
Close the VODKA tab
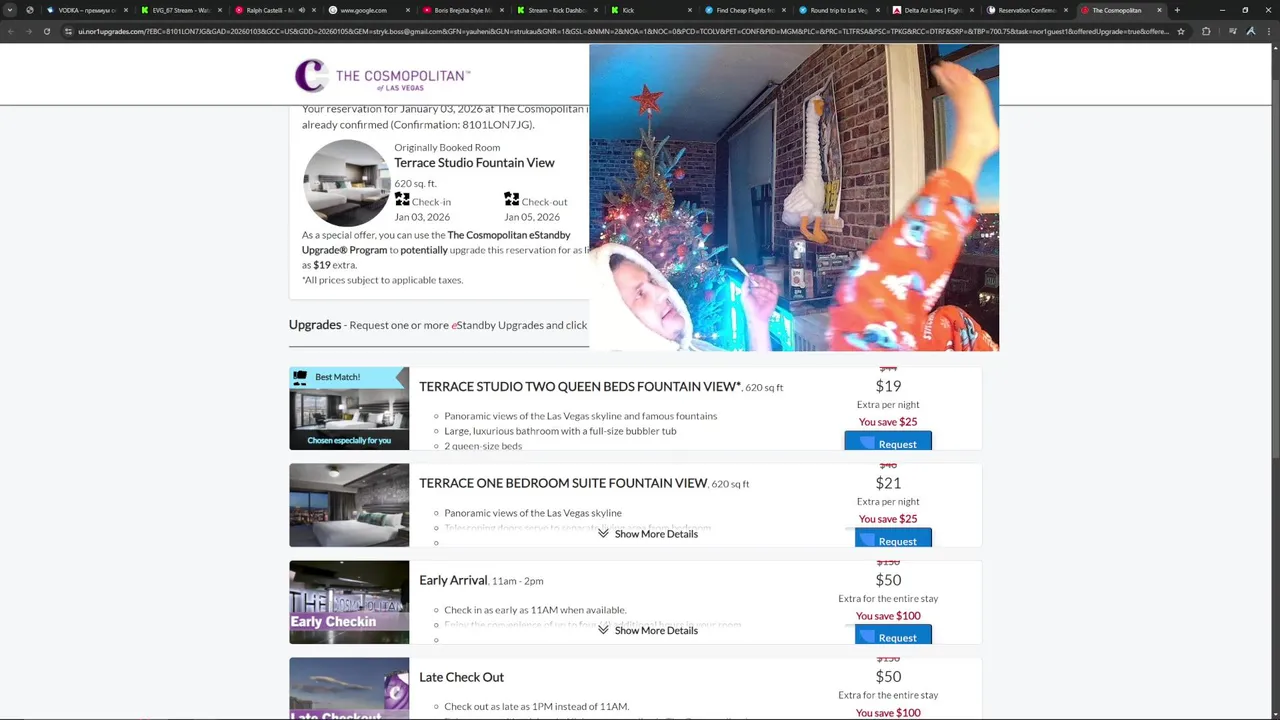tap(125, 10)
